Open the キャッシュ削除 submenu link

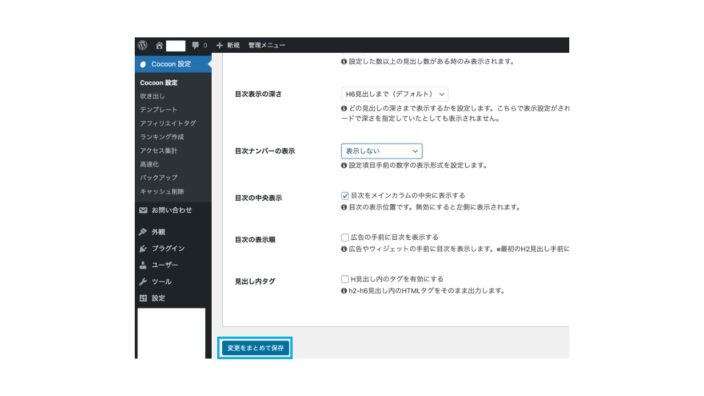(x=162, y=191)
